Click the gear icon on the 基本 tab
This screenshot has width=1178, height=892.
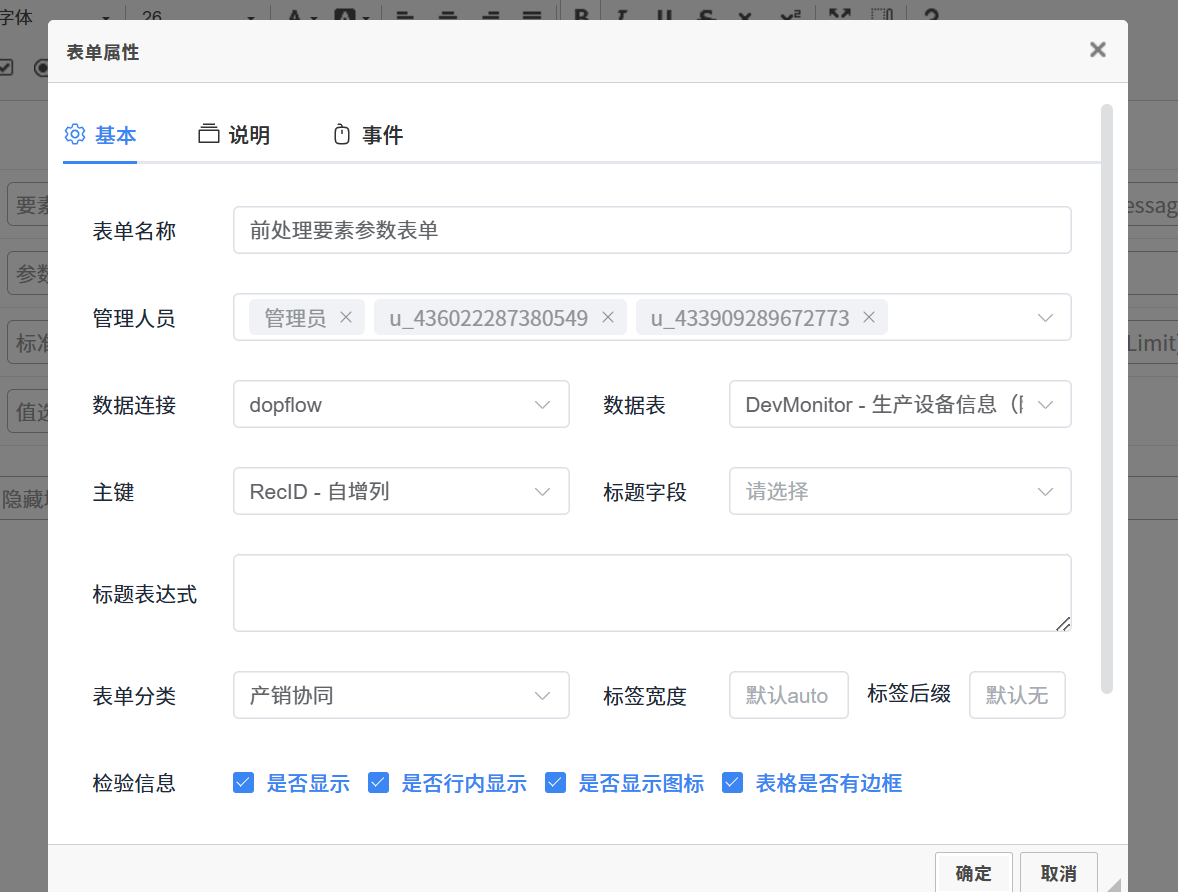pos(75,135)
